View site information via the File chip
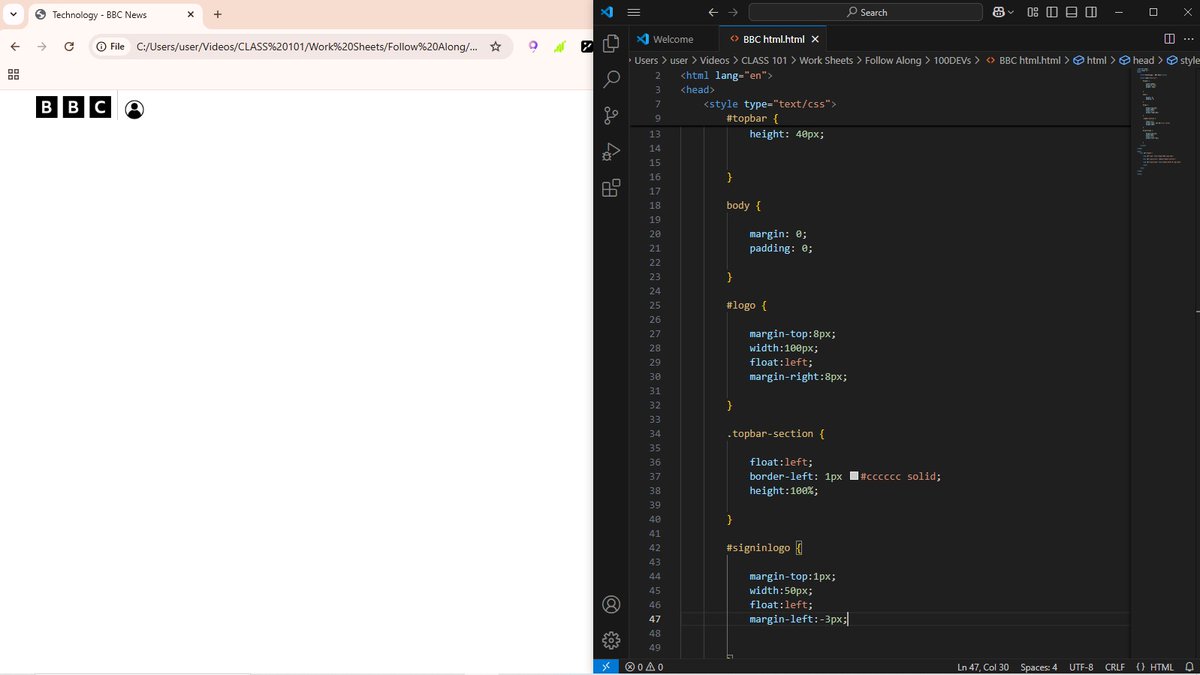1200x675 pixels. click(x=110, y=47)
